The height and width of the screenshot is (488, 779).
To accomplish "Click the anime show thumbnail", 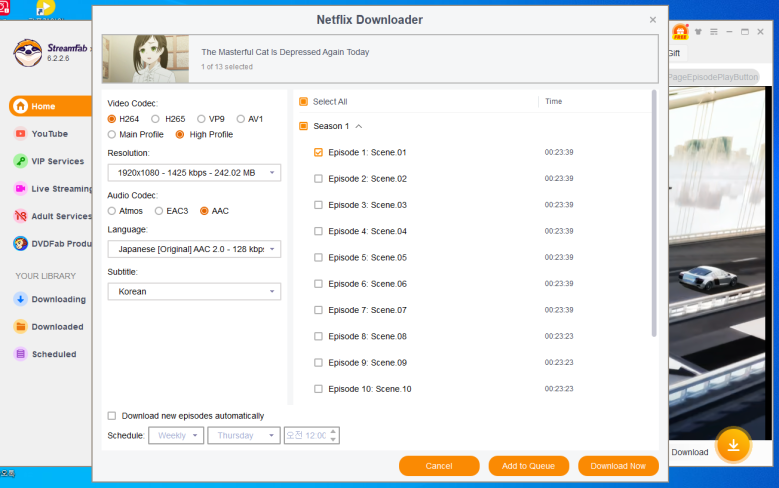I will 146,59.
